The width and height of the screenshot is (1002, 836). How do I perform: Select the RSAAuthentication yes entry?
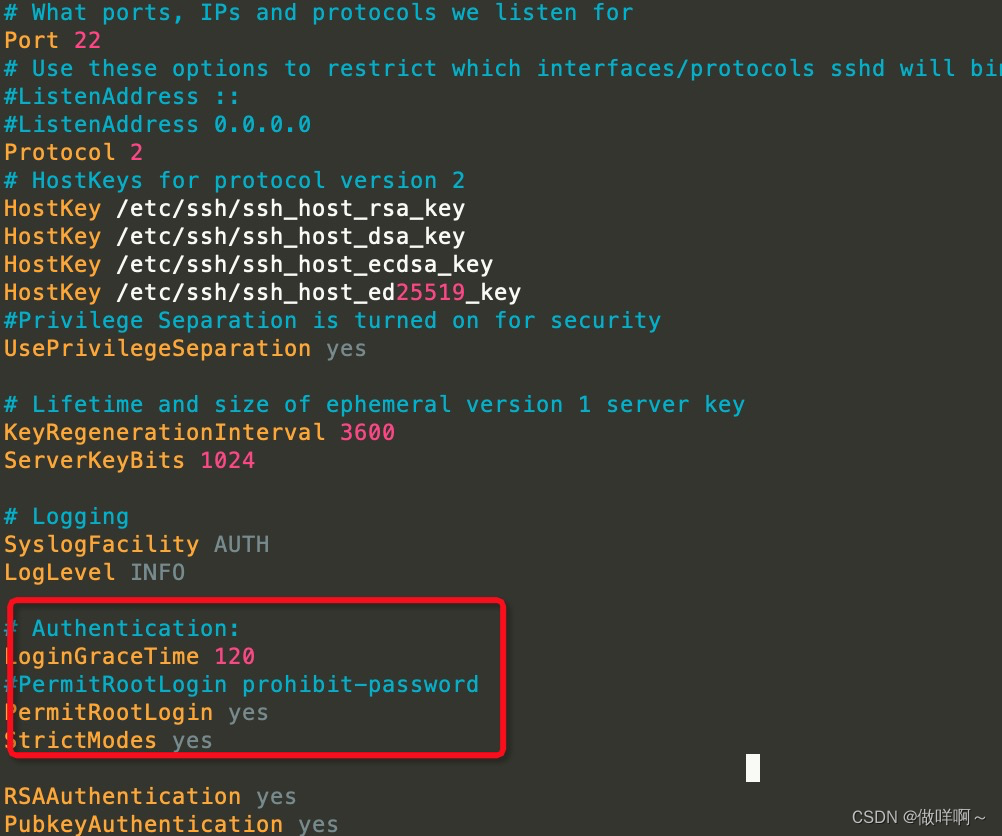(150, 796)
